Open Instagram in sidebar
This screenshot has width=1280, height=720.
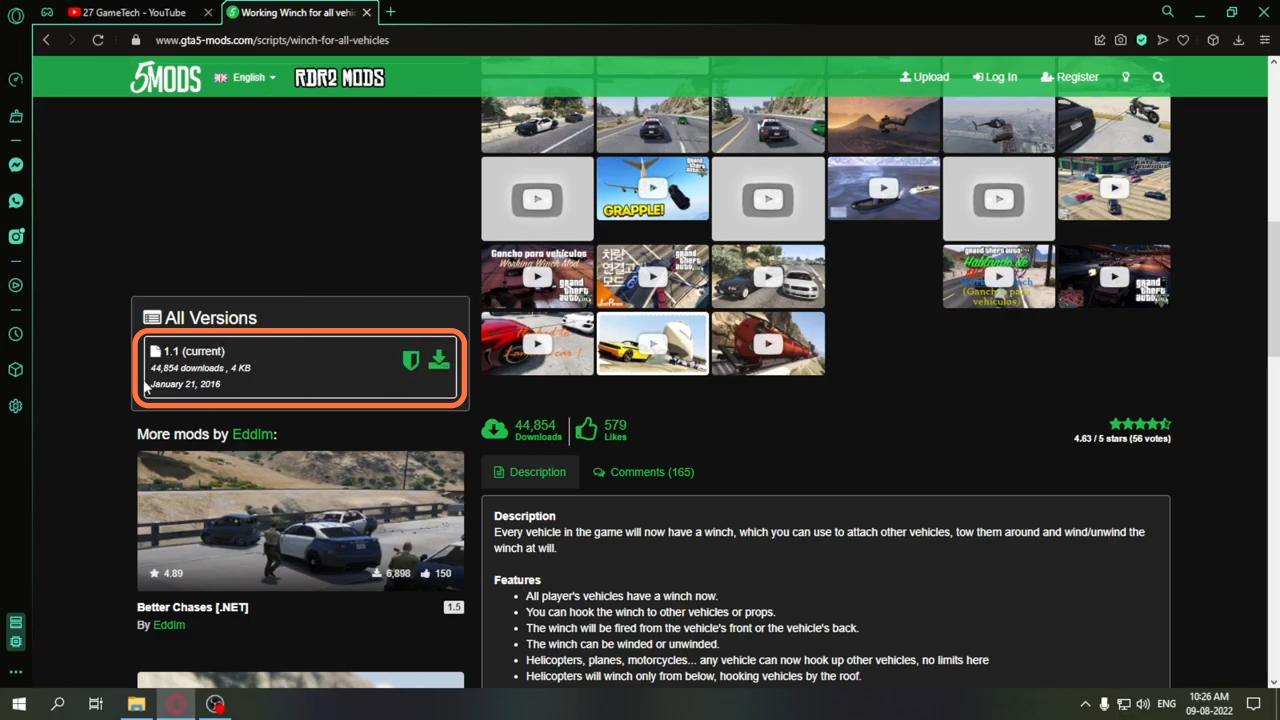[16, 237]
